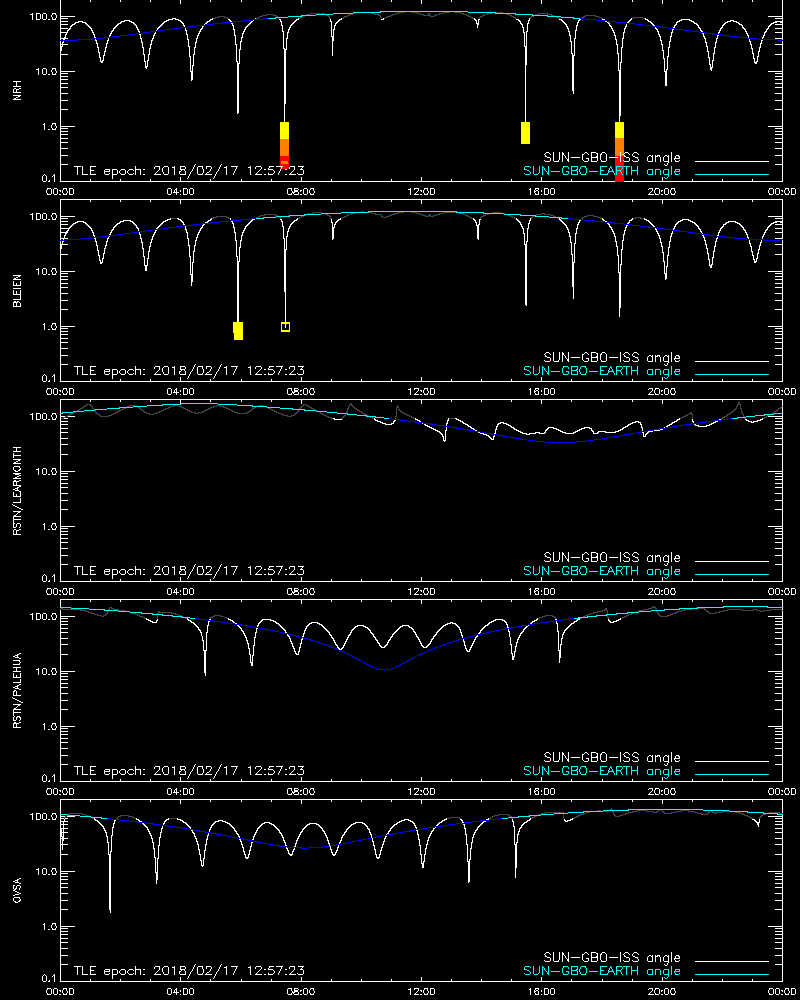Select the yellow-orange-red marker near 07:30 in NRH
Viewport: 800px width, 1000px height.
pos(285,145)
